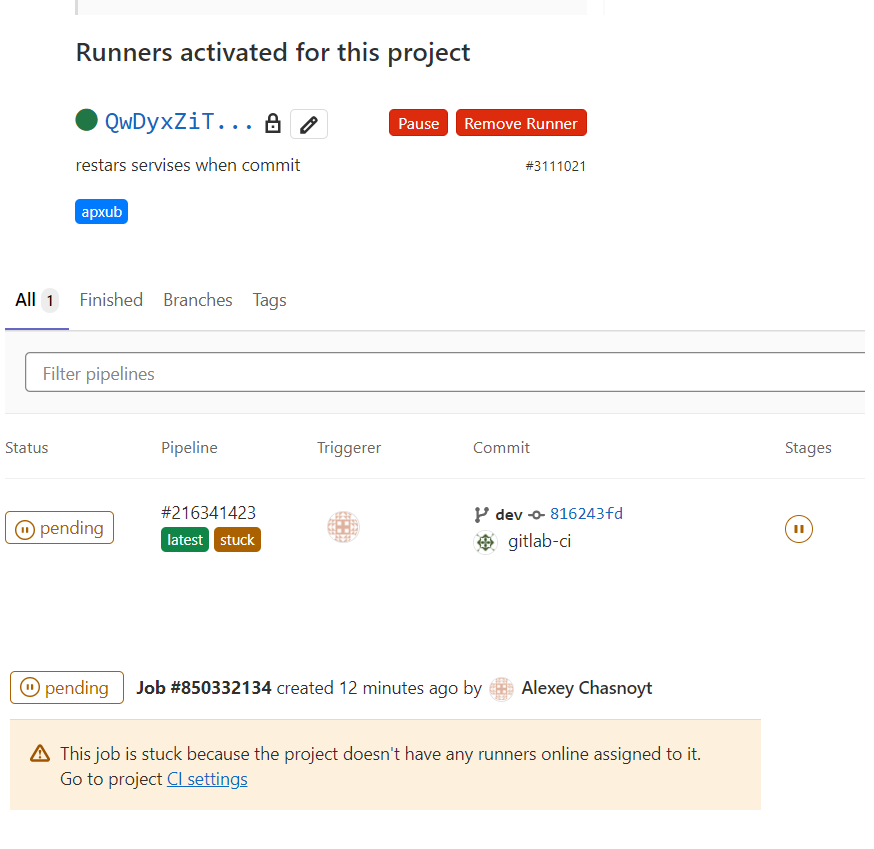
Task: Click the branch fork icon beside dev
Action: (x=481, y=515)
